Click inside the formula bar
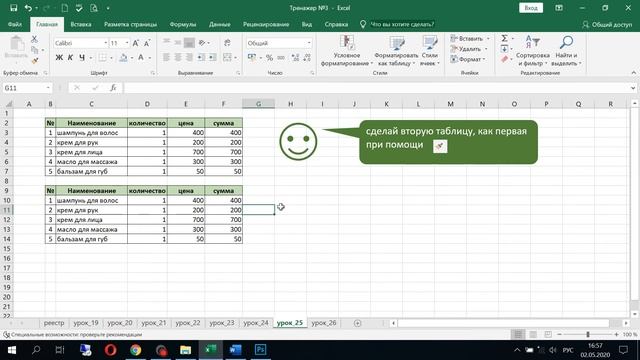 coord(376,88)
